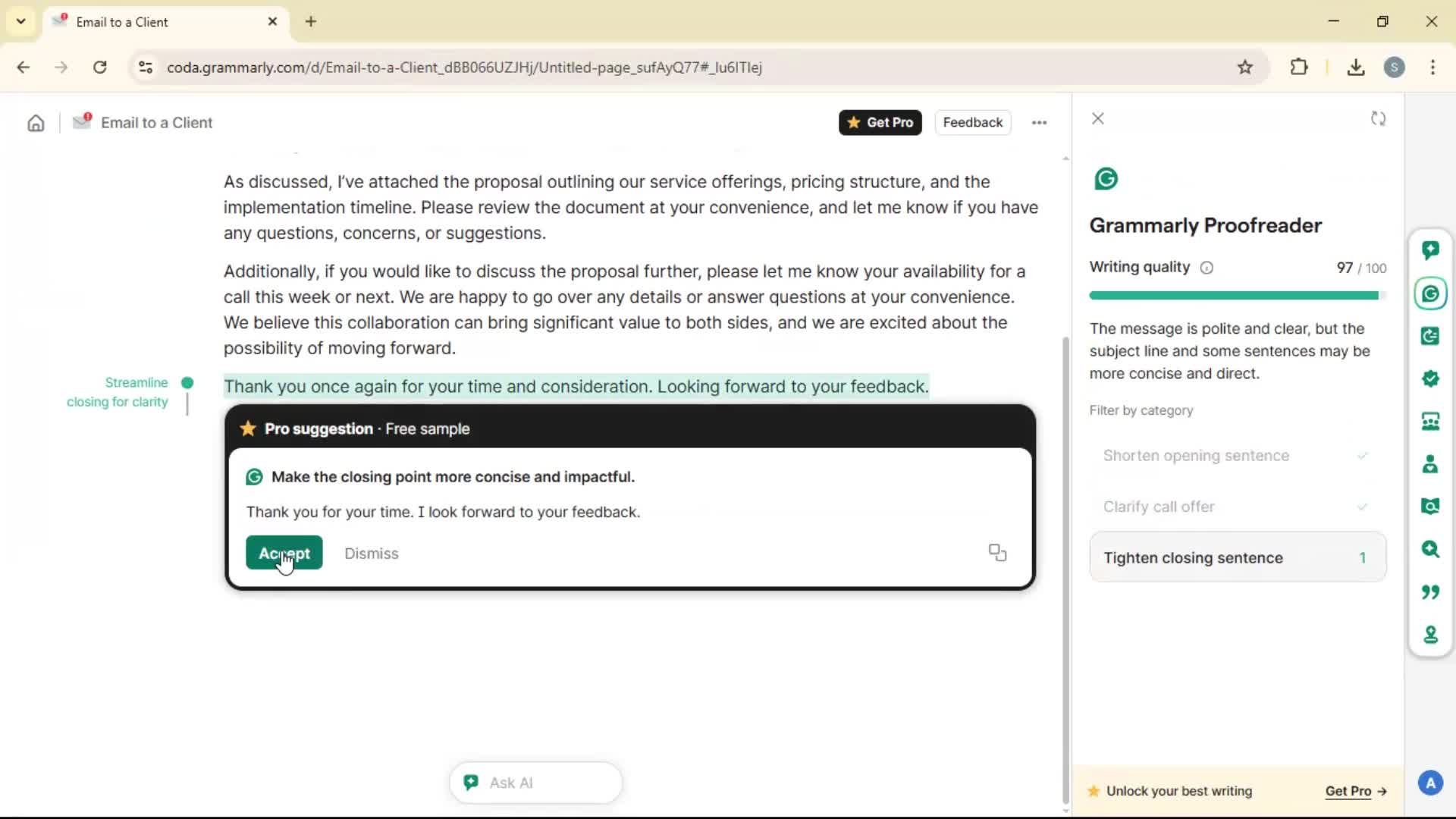The image size is (1456, 819).
Task: Open the AI chat sidebar icon
Action: pyautogui.click(x=1430, y=250)
